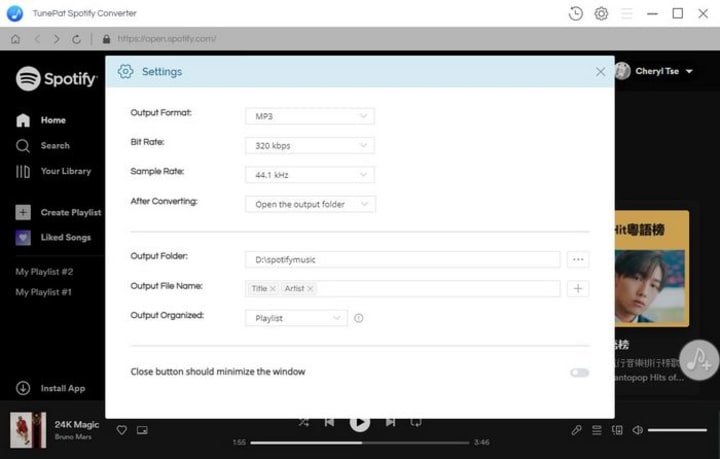Close the Settings dialog
Image resolution: width=720 pixels, height=459 pixels.
click(x=600, y=72)
